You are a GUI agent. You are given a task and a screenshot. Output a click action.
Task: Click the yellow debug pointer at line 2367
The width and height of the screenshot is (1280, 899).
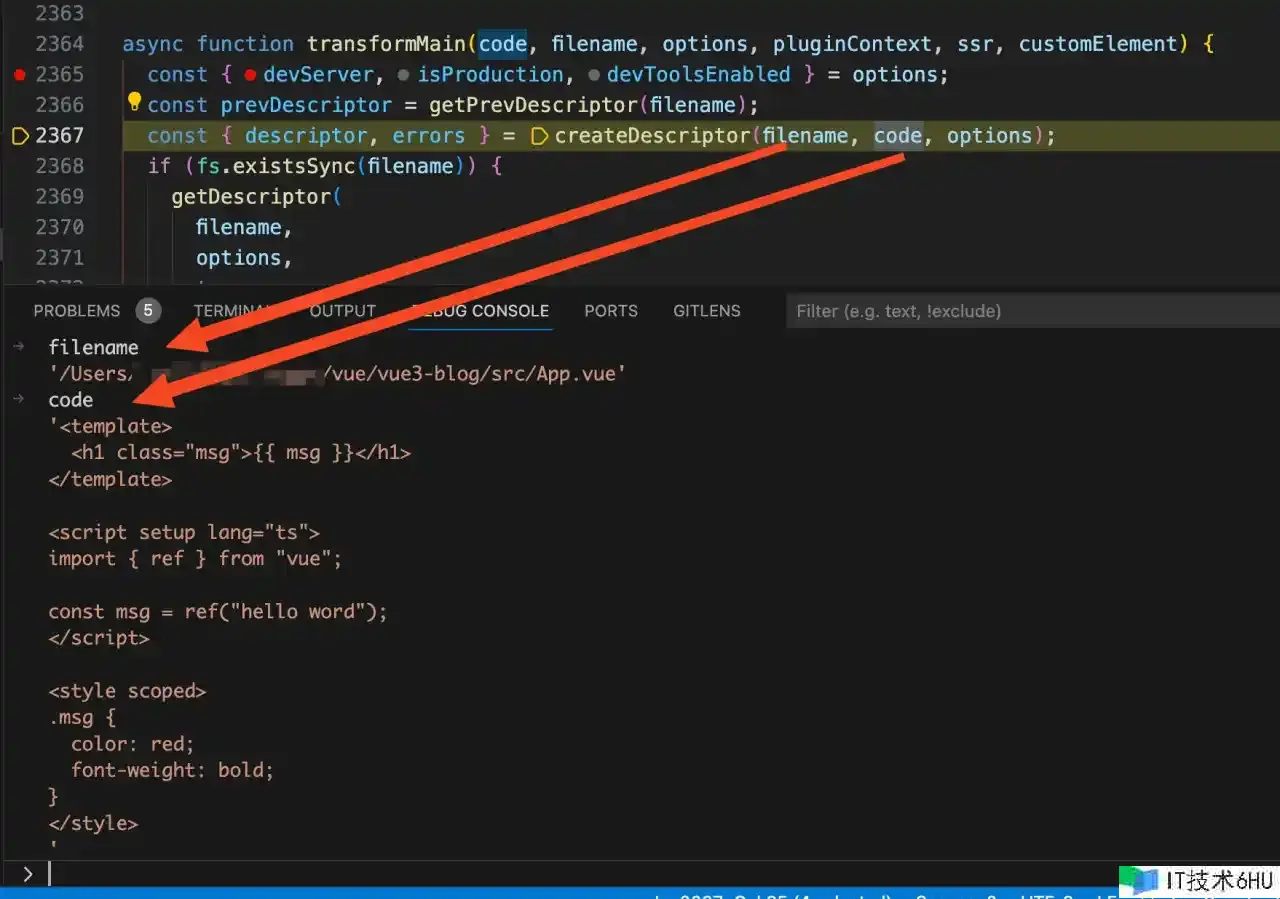[x=19, y=136]
